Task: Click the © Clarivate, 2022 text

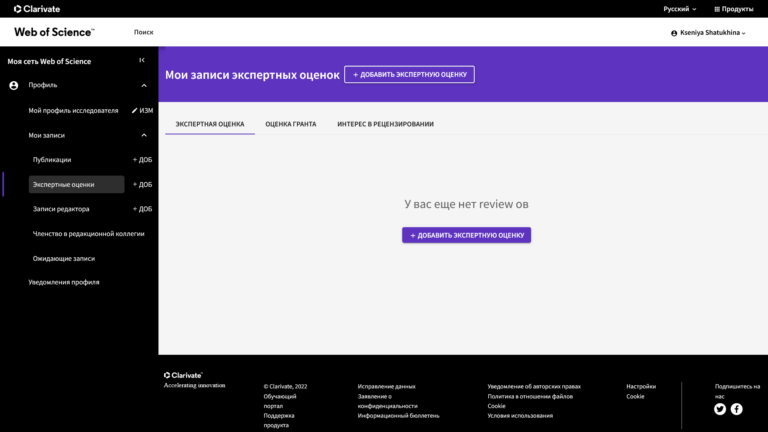Action: pyautogui.click(x=286, y=386)
